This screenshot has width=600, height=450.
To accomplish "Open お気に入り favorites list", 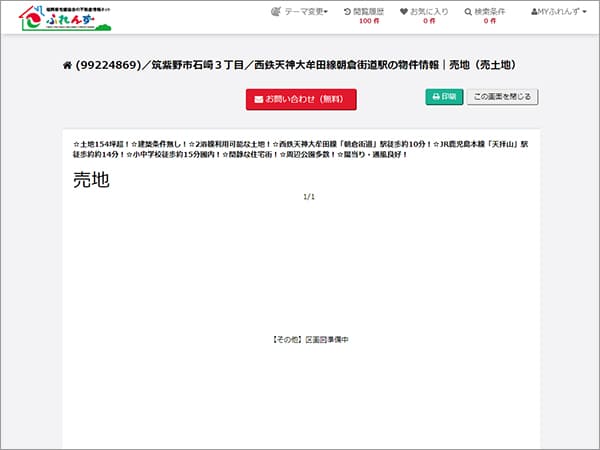I will tap(424, 12).
